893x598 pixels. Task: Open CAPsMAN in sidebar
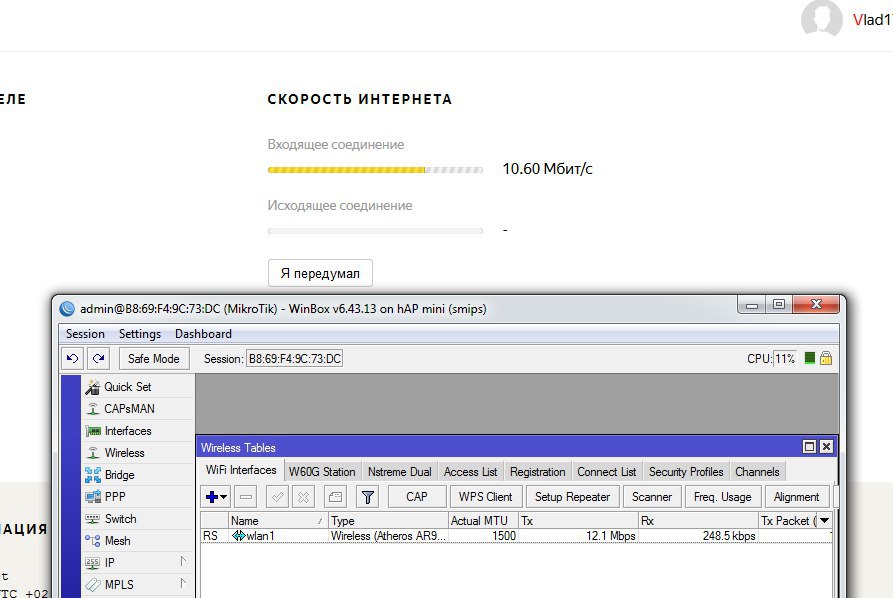pos(138,409)
